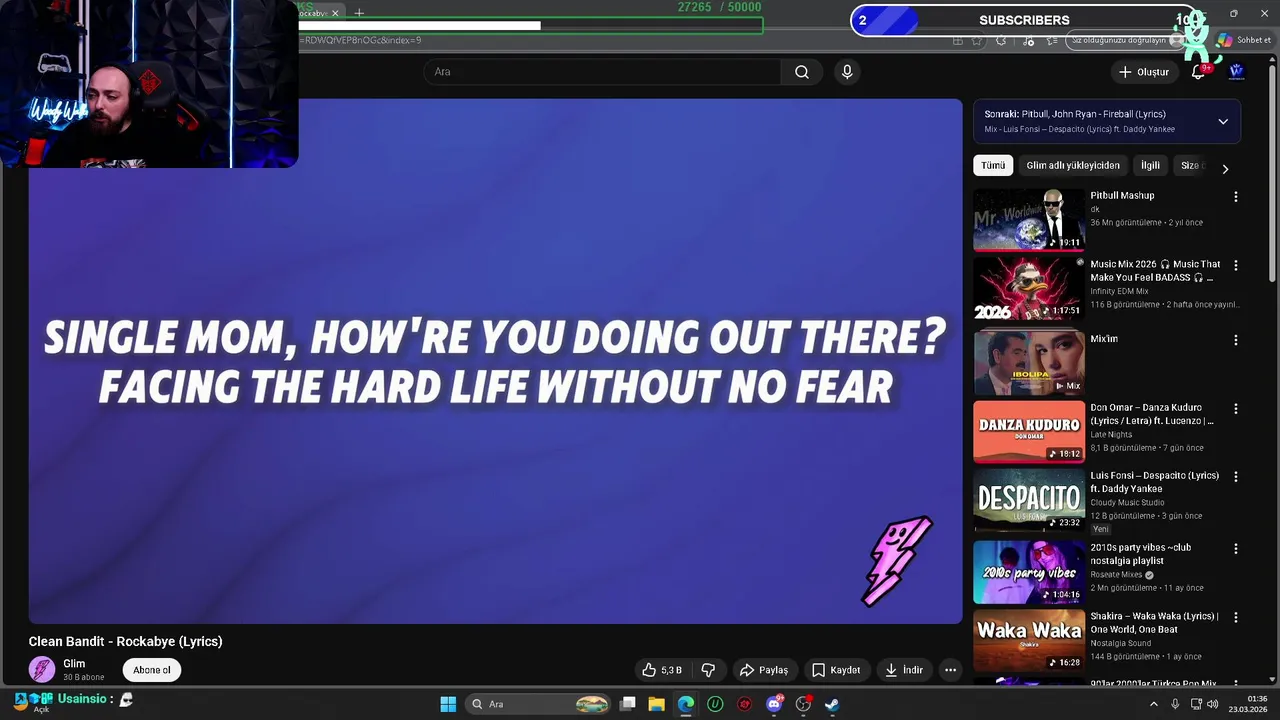Select Glim adlı yükleyiciden chip

coord(1073,166)
